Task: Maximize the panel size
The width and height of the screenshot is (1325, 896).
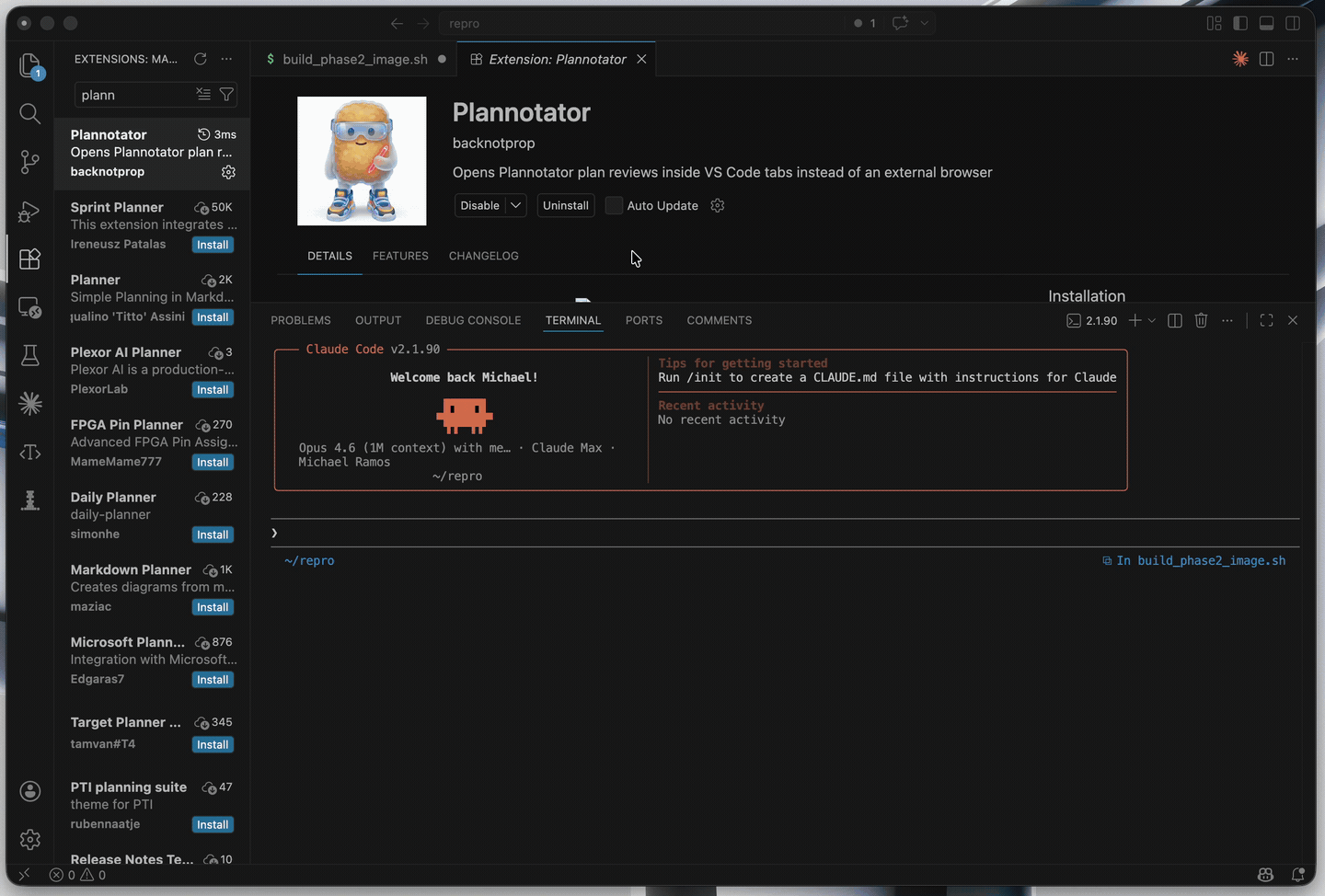Action: click(1266, 320)
